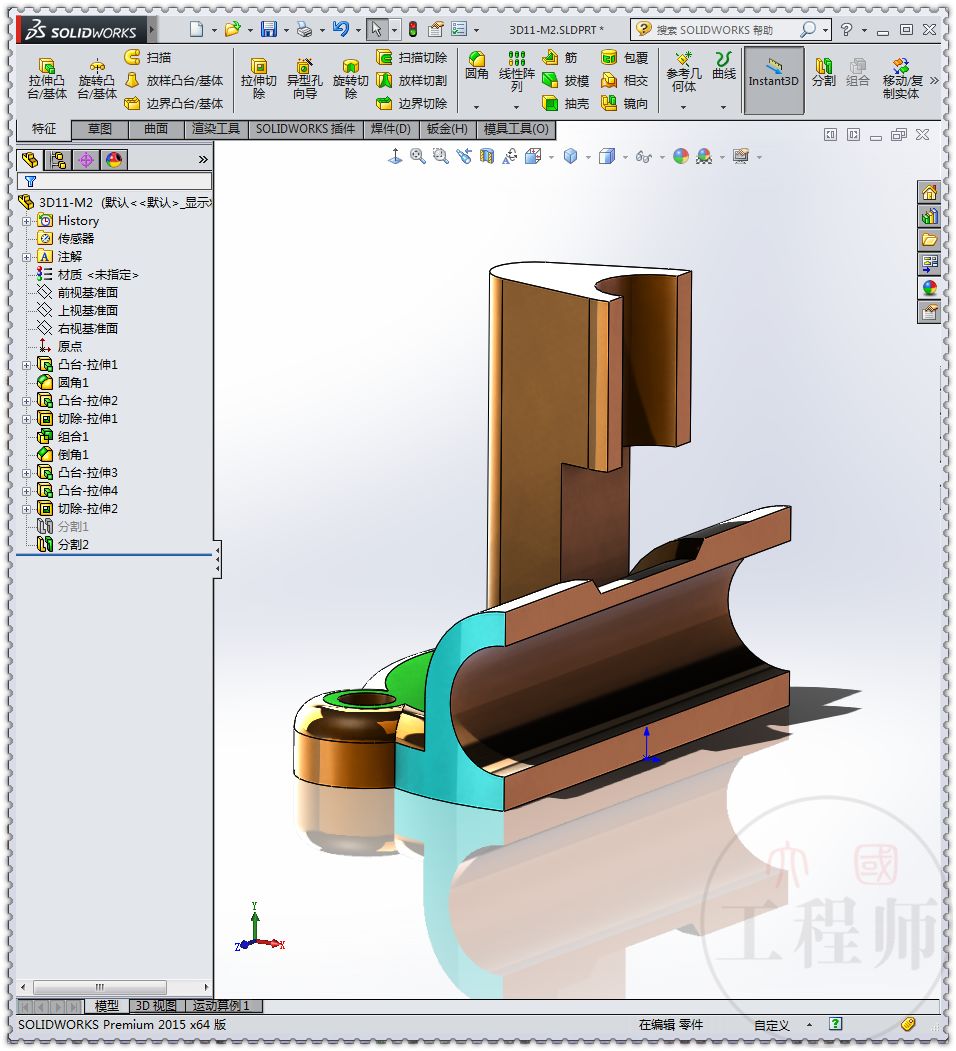
Task: Switch to the 模具工具(O) mold tools tab
Action: point(516,129)
